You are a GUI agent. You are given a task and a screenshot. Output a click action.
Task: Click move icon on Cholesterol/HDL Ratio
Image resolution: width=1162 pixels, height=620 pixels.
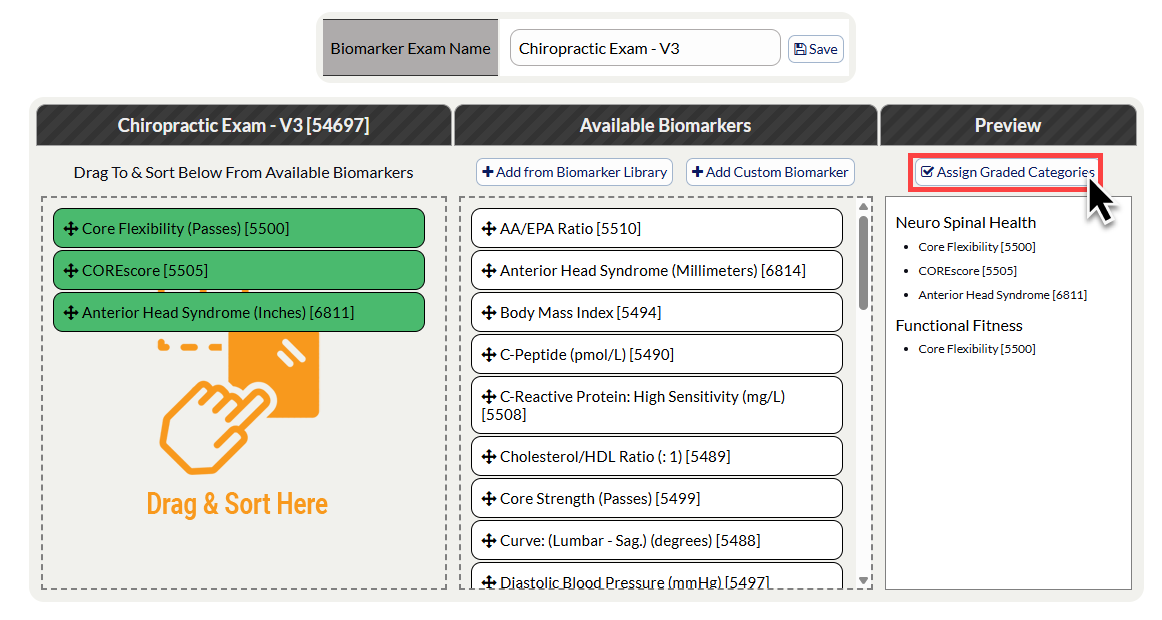[488, 457]
